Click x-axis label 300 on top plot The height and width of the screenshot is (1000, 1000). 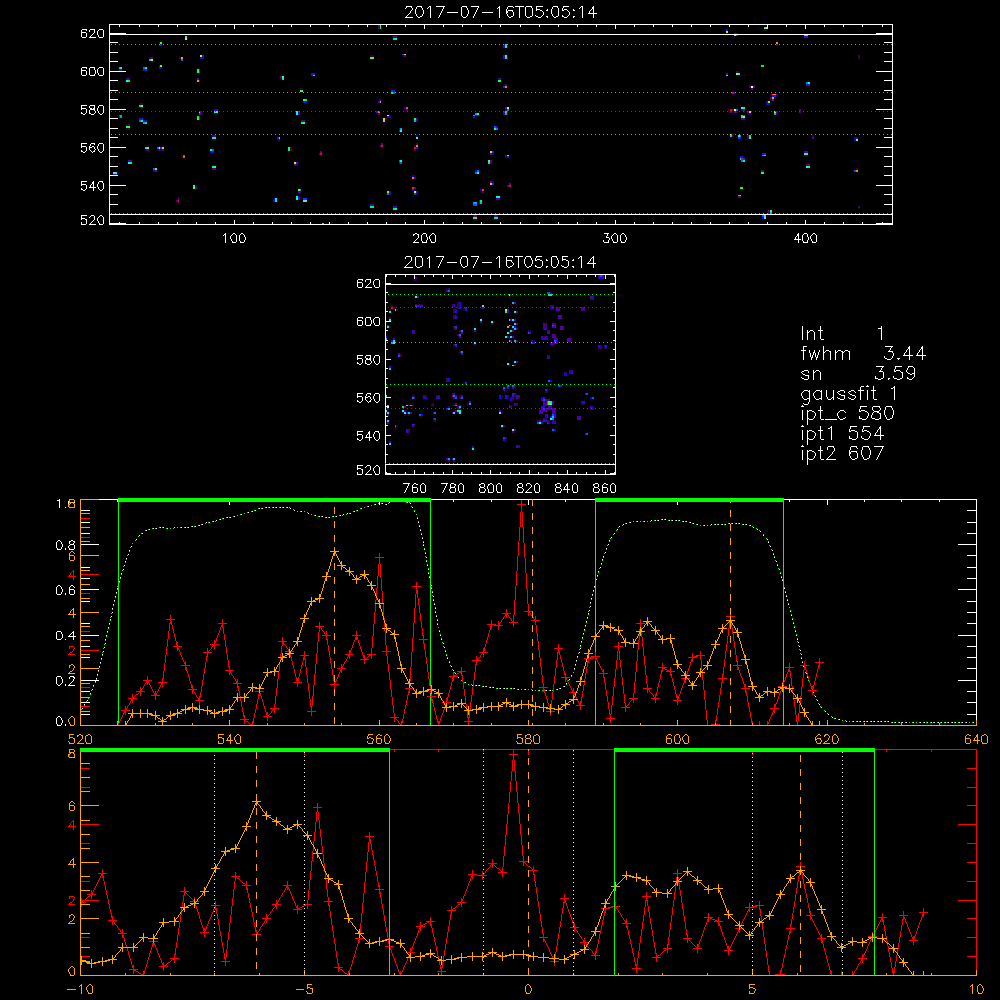tap(615, 239)
